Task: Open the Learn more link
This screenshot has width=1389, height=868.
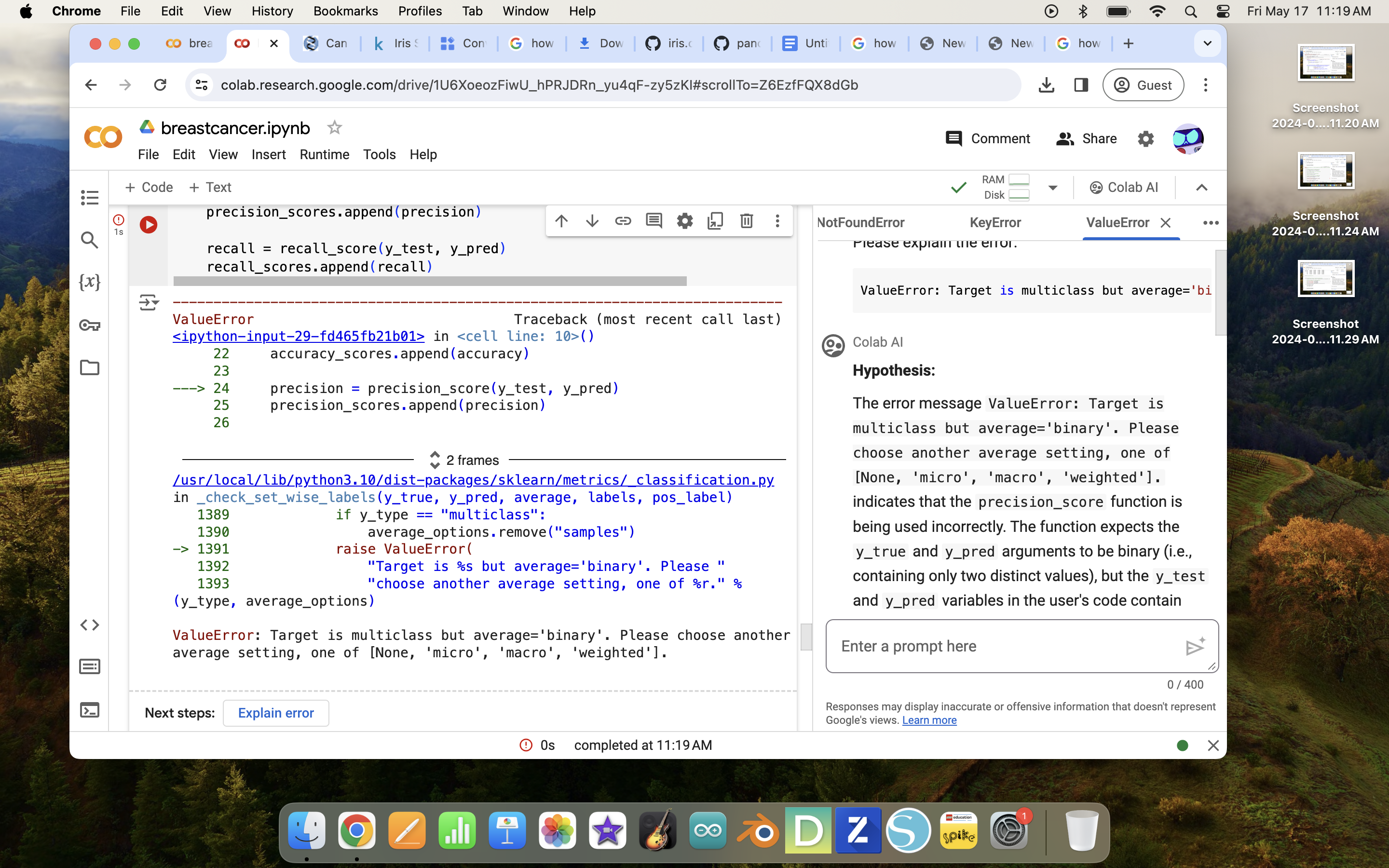Action: (929, 720)
